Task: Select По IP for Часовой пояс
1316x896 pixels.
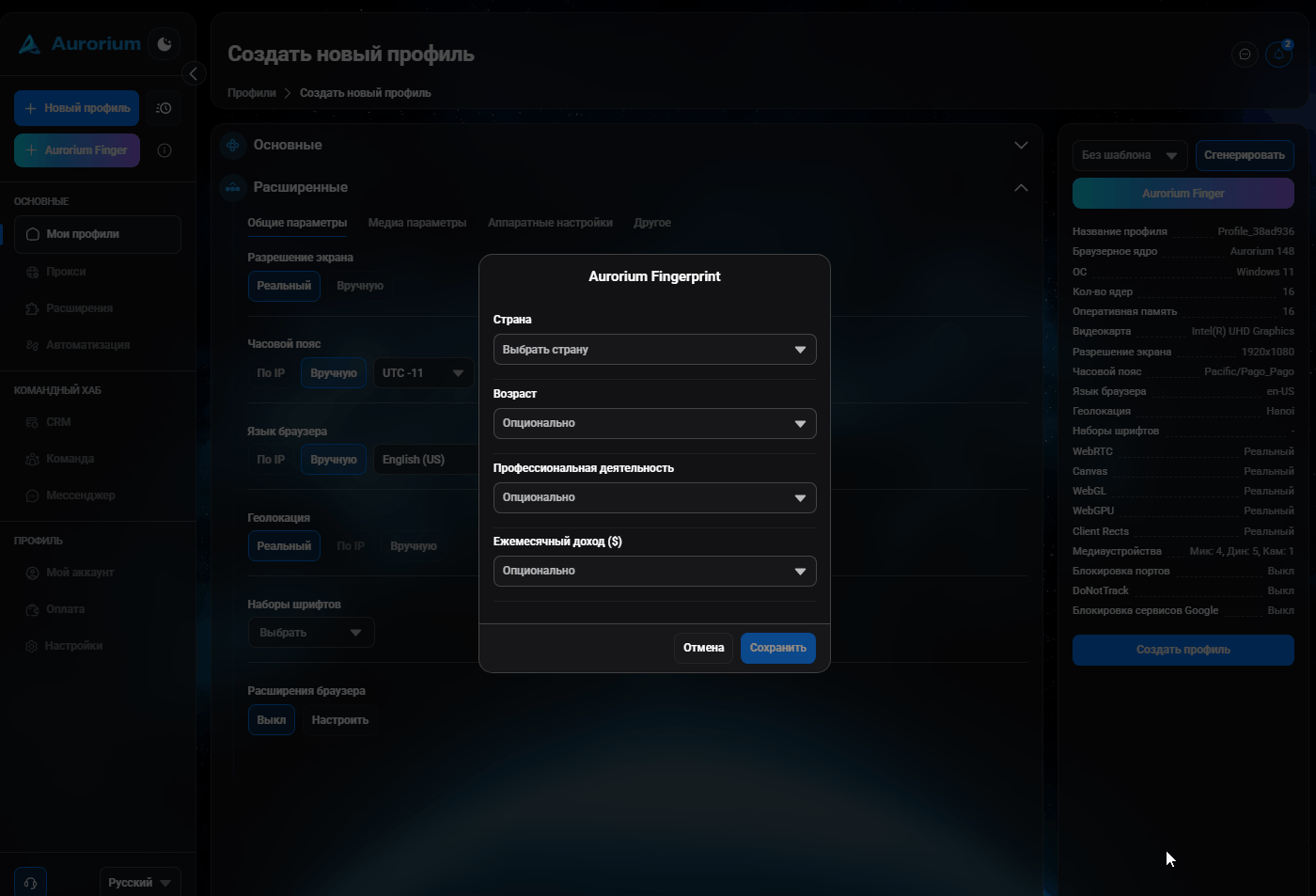Action: (x=271, y=373)
